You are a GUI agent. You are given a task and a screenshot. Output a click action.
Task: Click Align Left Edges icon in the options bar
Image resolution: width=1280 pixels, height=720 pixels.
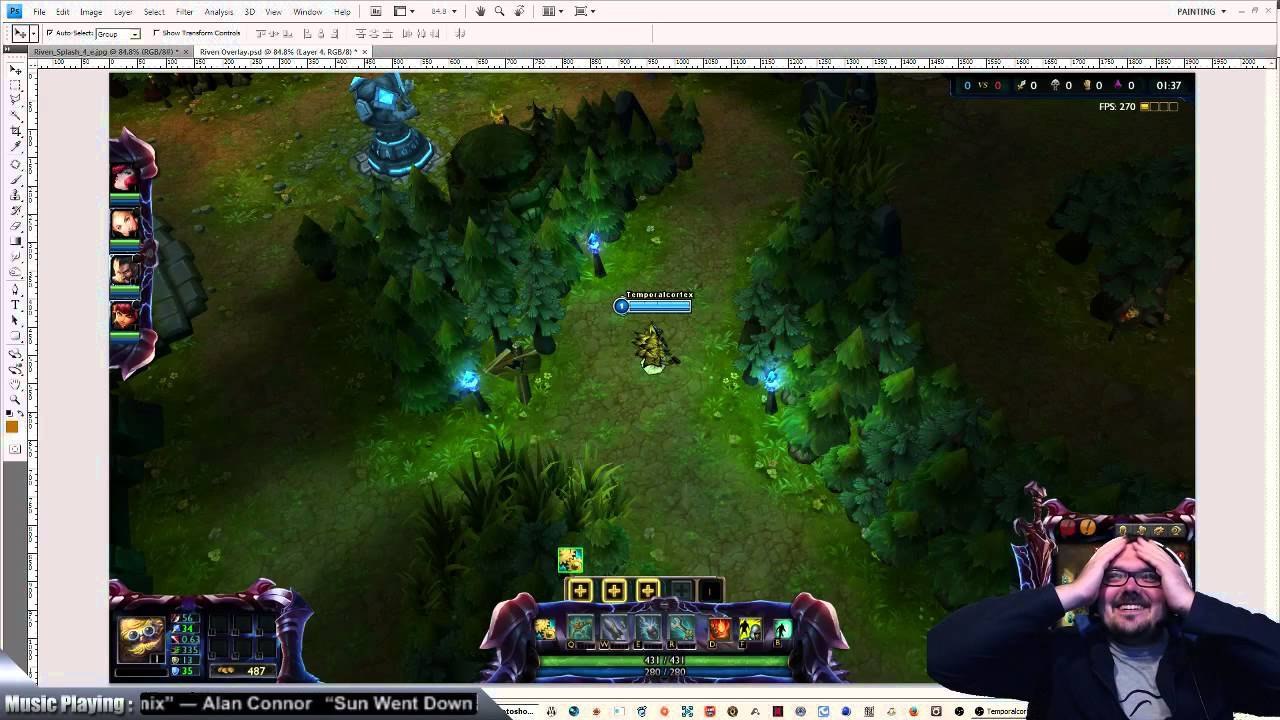pyautogui.click(x=308, y=33)
